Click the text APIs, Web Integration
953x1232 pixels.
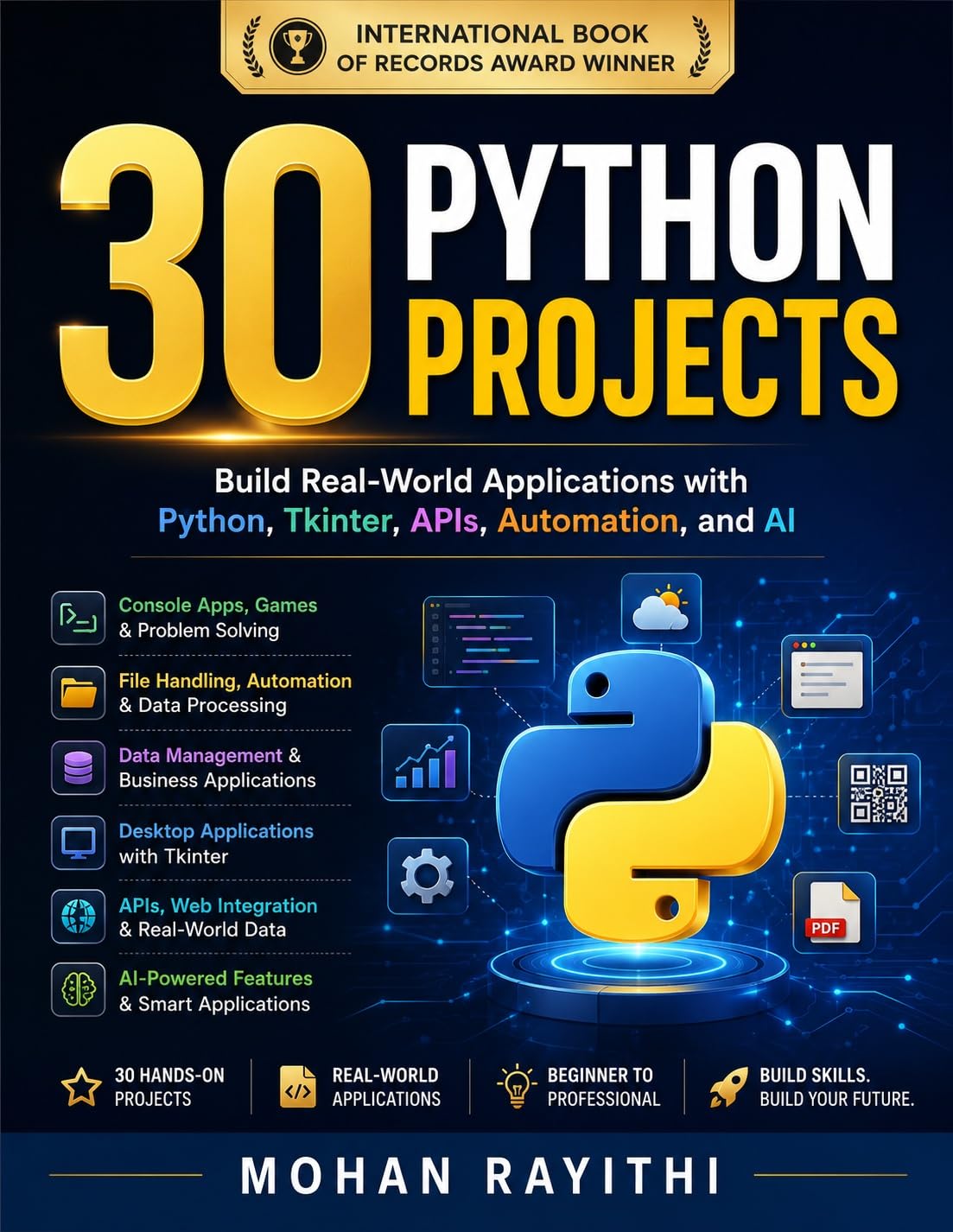pyautogui.click(x=218, y=905)
